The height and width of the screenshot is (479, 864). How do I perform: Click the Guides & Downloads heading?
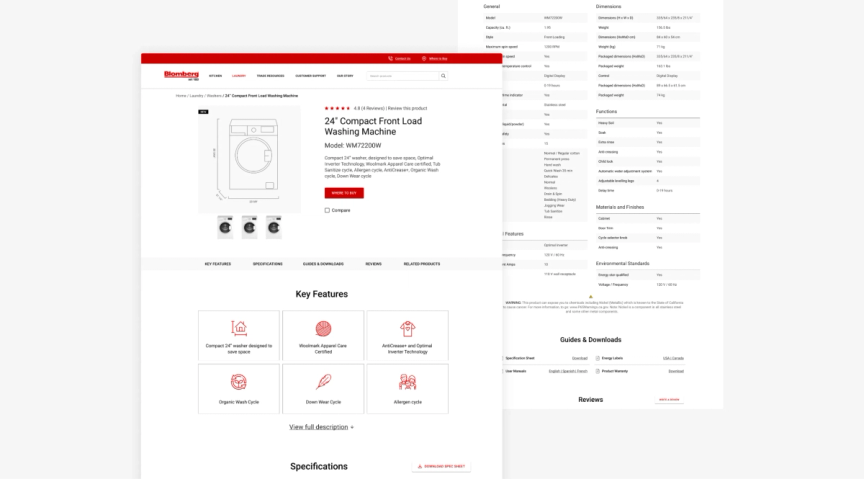tap(591, 340)
